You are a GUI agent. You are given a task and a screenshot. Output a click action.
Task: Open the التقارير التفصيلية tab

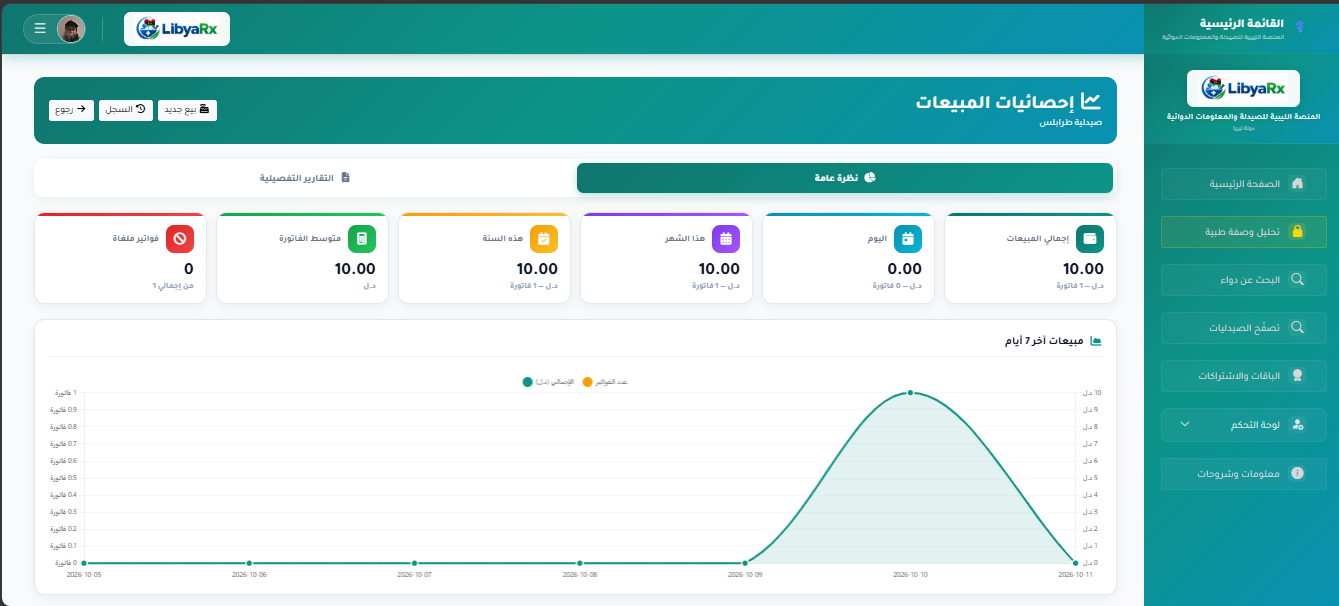[x=305, y=178]
